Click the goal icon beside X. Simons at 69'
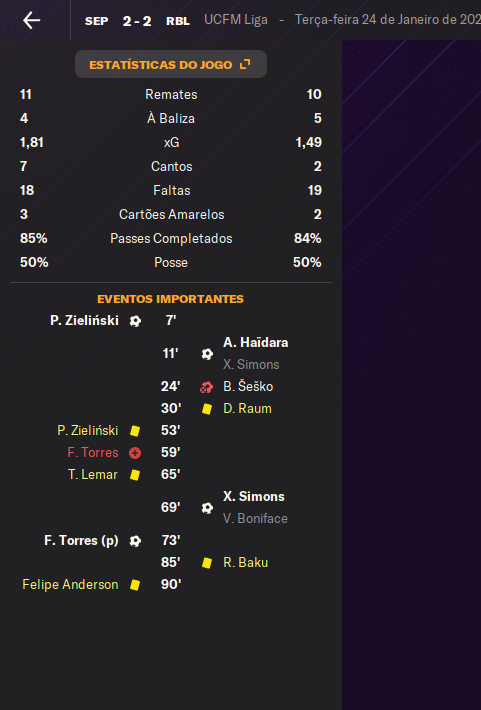The width and height of the screenshot is (481, 710). point(207,508)
